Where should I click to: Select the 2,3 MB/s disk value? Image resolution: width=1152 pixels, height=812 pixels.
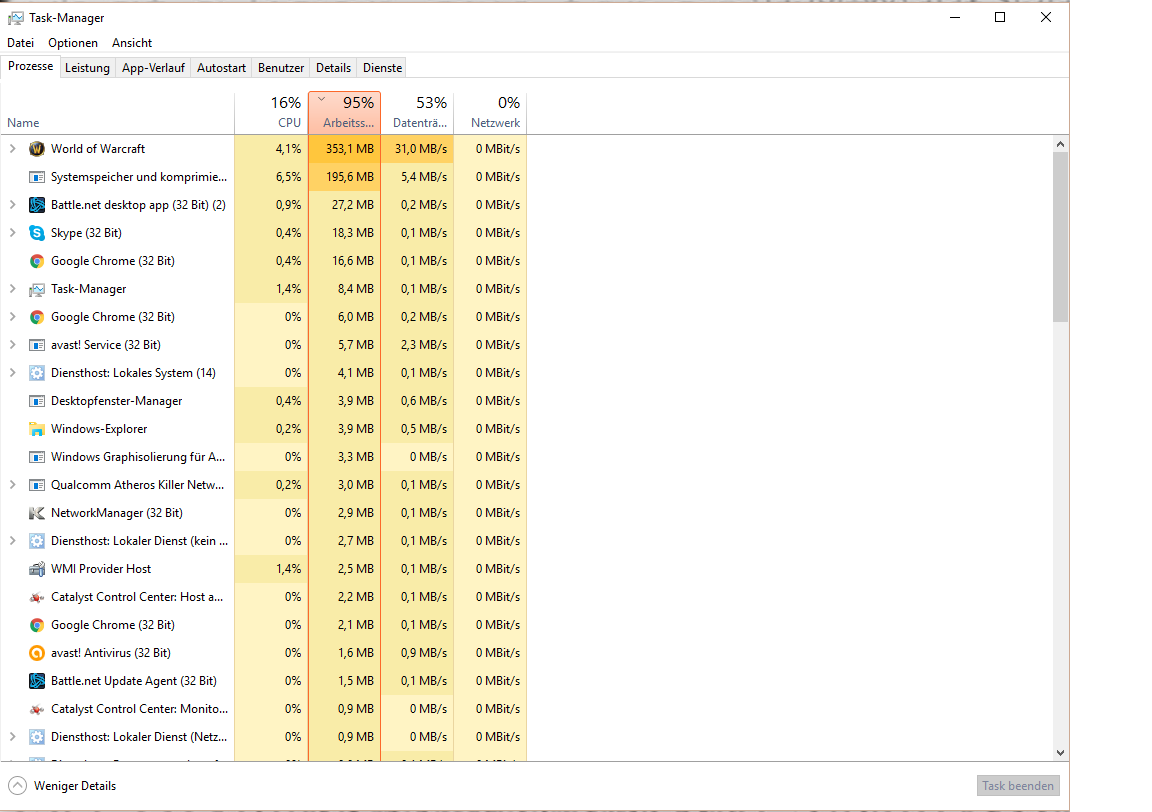coord(417,345)
